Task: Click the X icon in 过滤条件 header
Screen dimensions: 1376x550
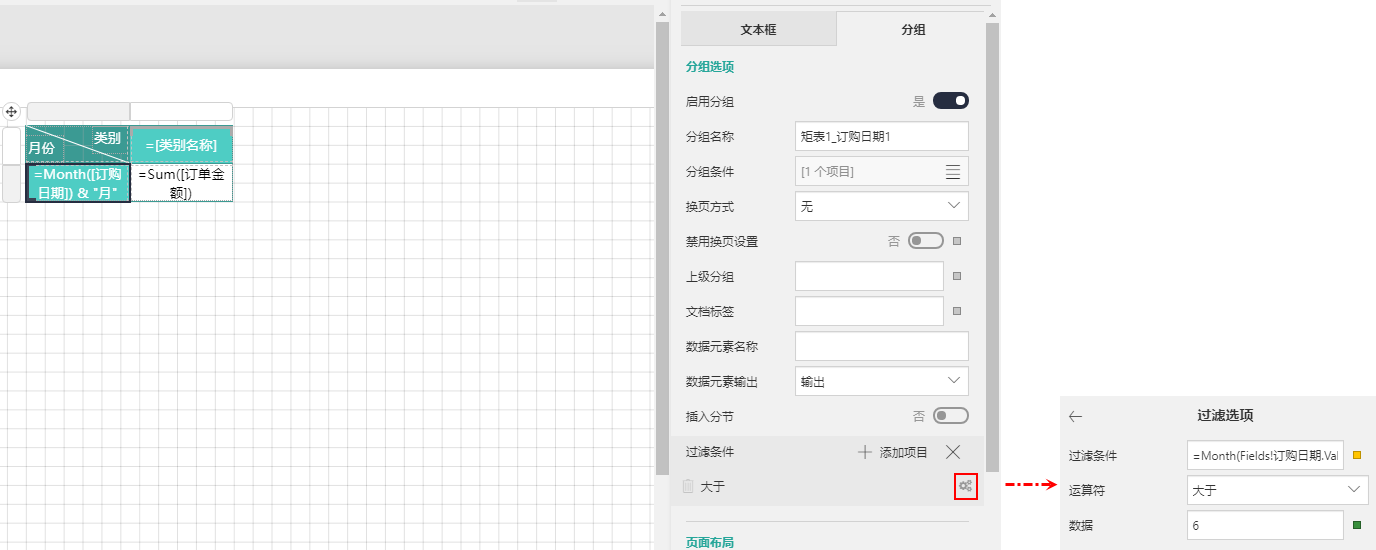Action: [x=952, y=452]
